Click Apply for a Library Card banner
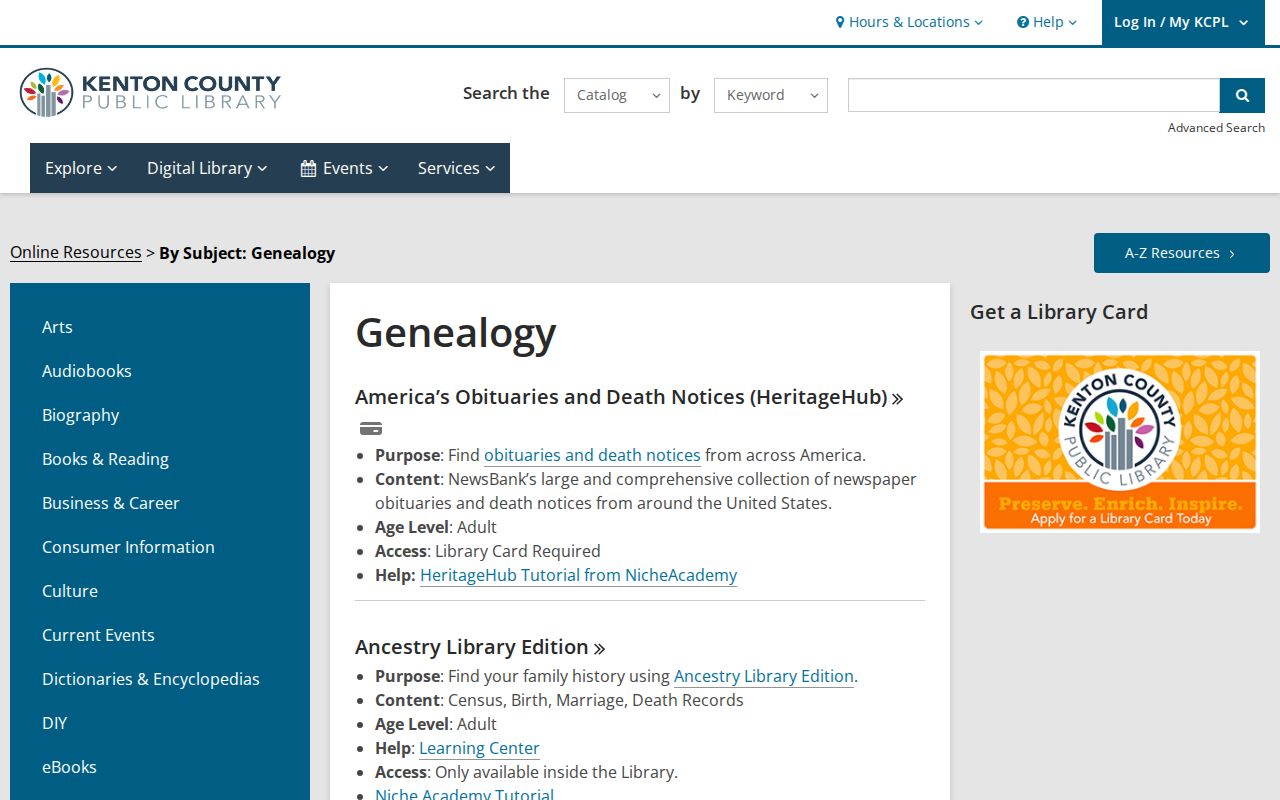 click(1120, 442)
